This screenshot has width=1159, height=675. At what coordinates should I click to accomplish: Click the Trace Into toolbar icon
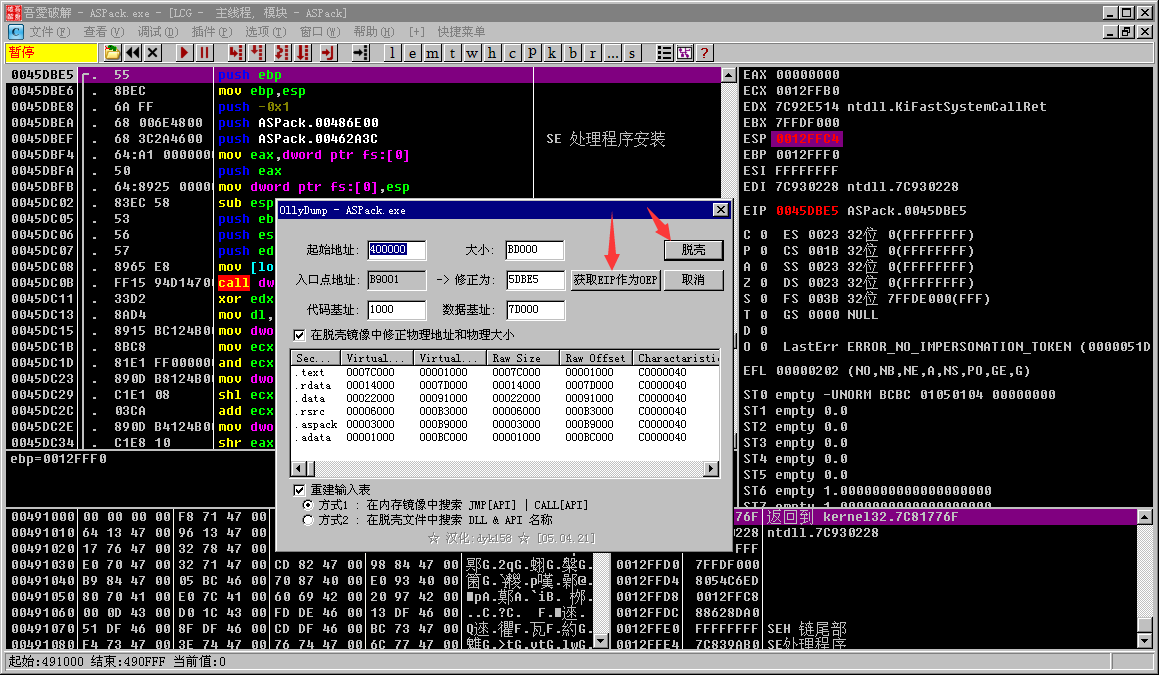pyautogui.click(x=282, y=52)
